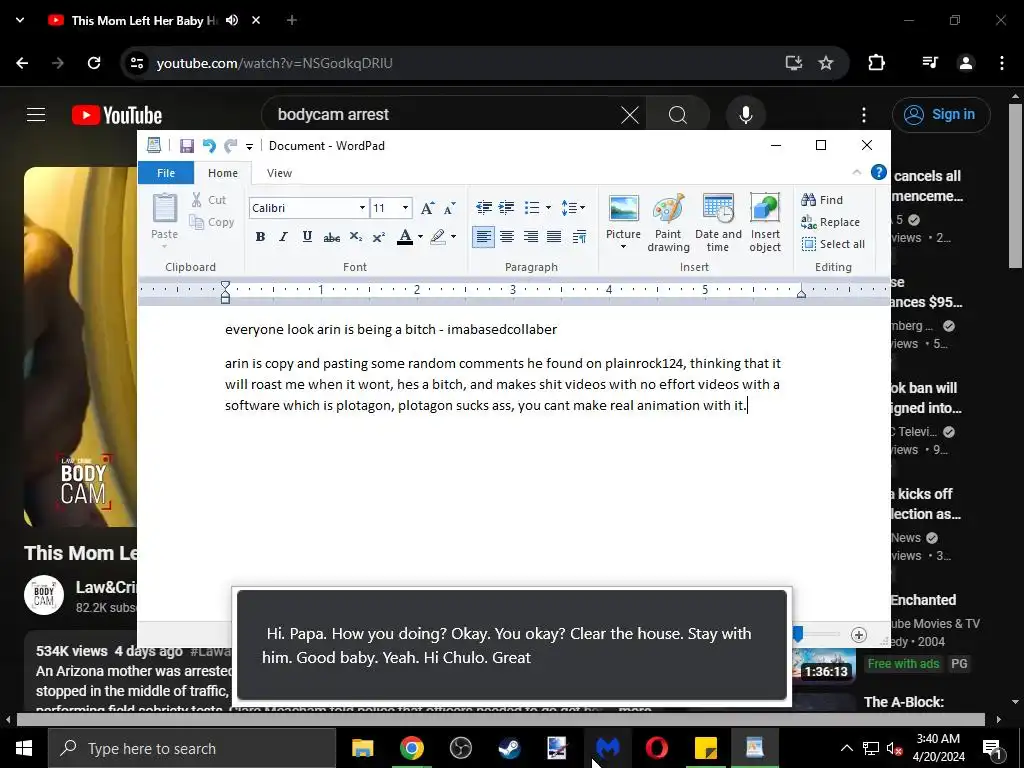Open the list style dropdown arrow
Screen dimensions: 1024x768
pyautogui.click(x=548, y=208)
